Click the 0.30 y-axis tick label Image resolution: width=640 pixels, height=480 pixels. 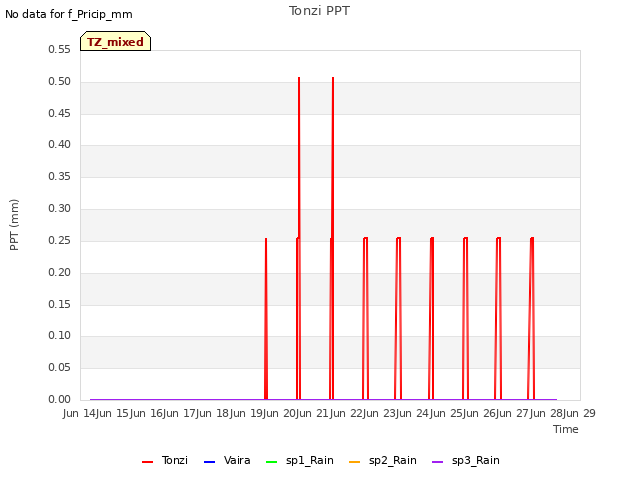[x=60, y=208]
